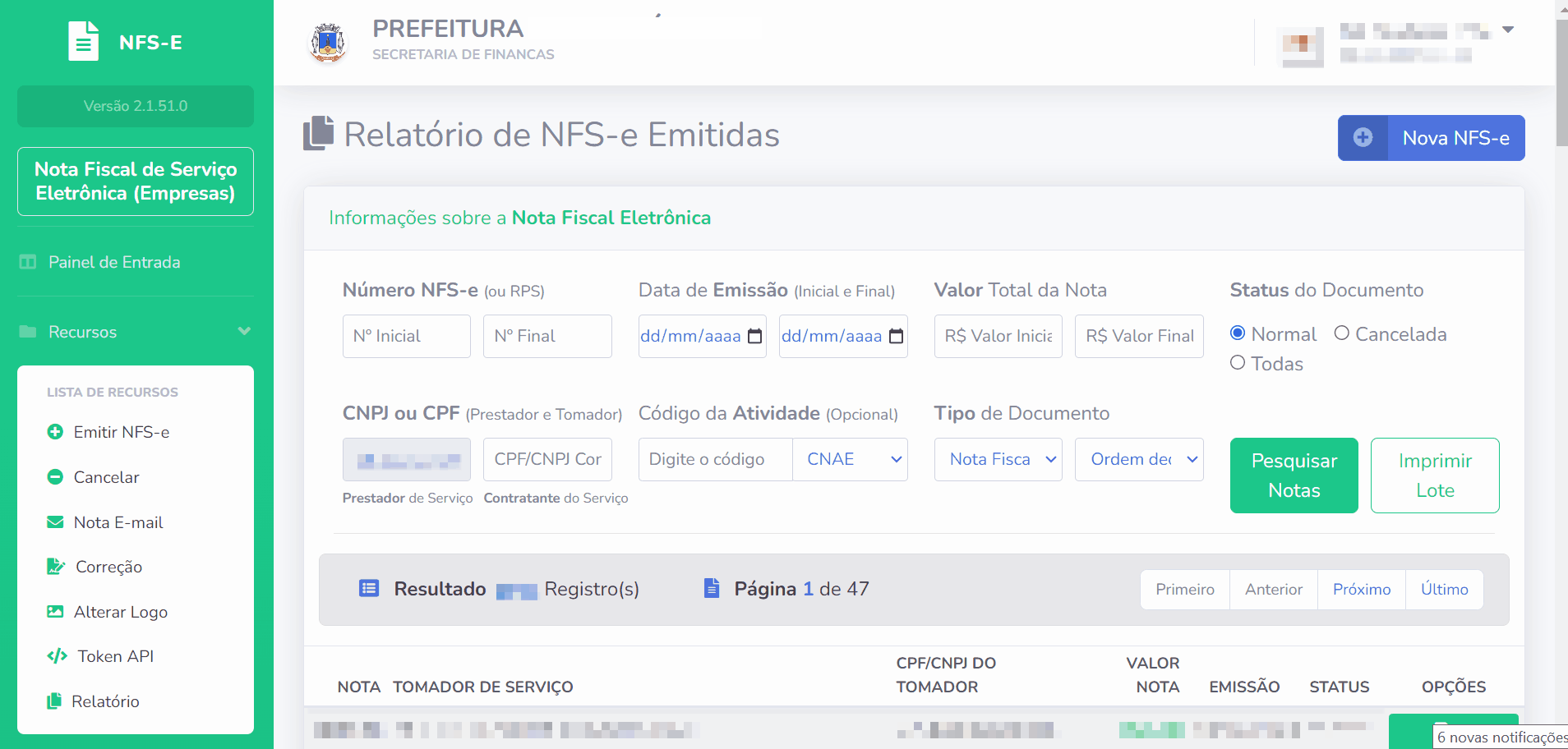Click the page vertical scrollbar thumb
1568x749 pixels.
click(1561, 82)
